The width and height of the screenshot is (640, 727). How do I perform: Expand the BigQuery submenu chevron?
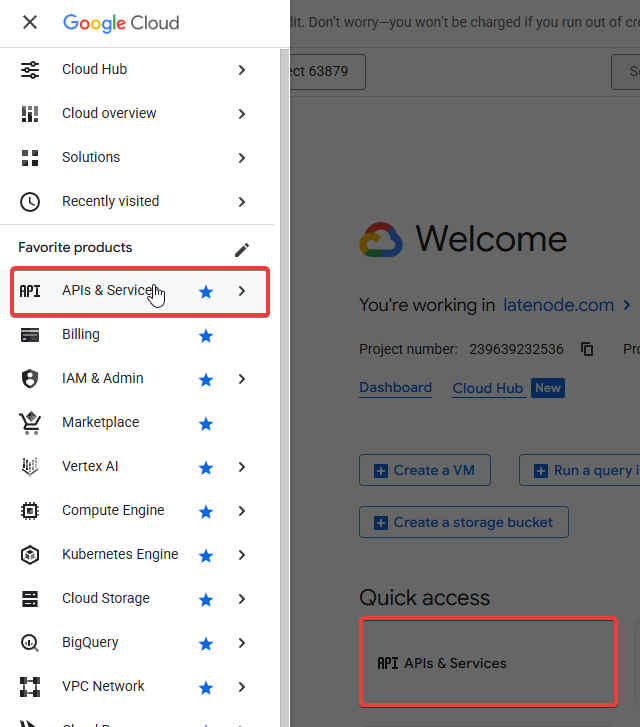[x=242, y=643]
